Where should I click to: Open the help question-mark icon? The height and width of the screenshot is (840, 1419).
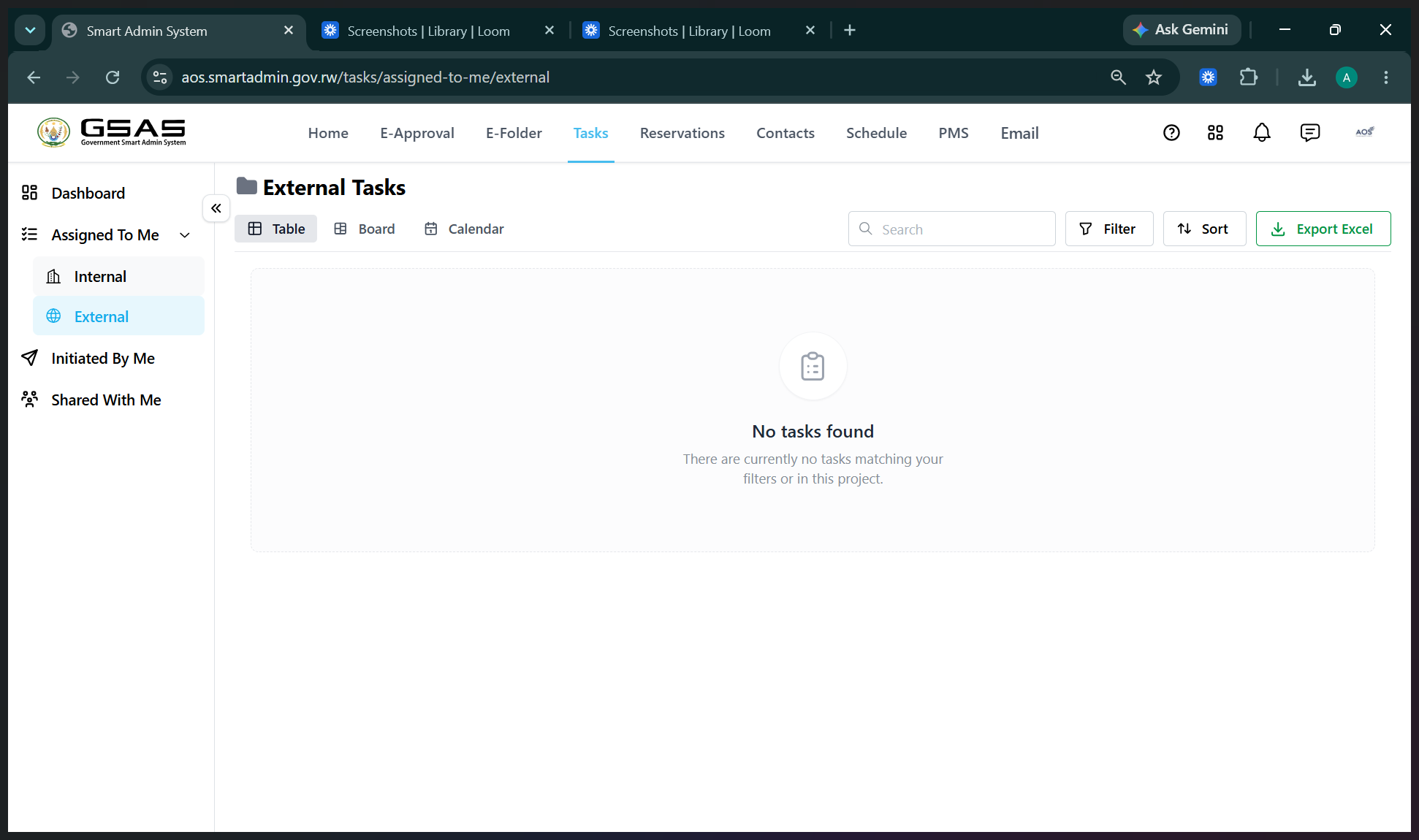tap(1171, 132)
